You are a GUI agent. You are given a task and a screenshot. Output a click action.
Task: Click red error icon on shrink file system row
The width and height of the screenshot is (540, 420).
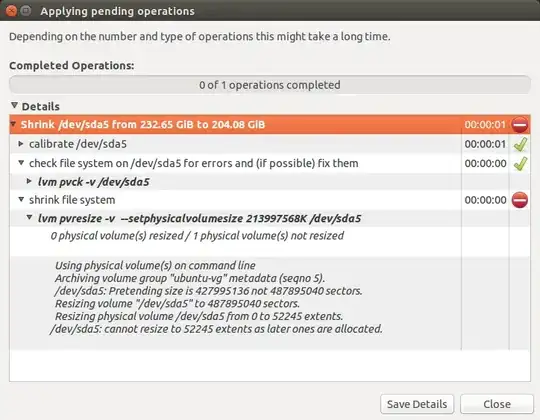pos(520,200)
